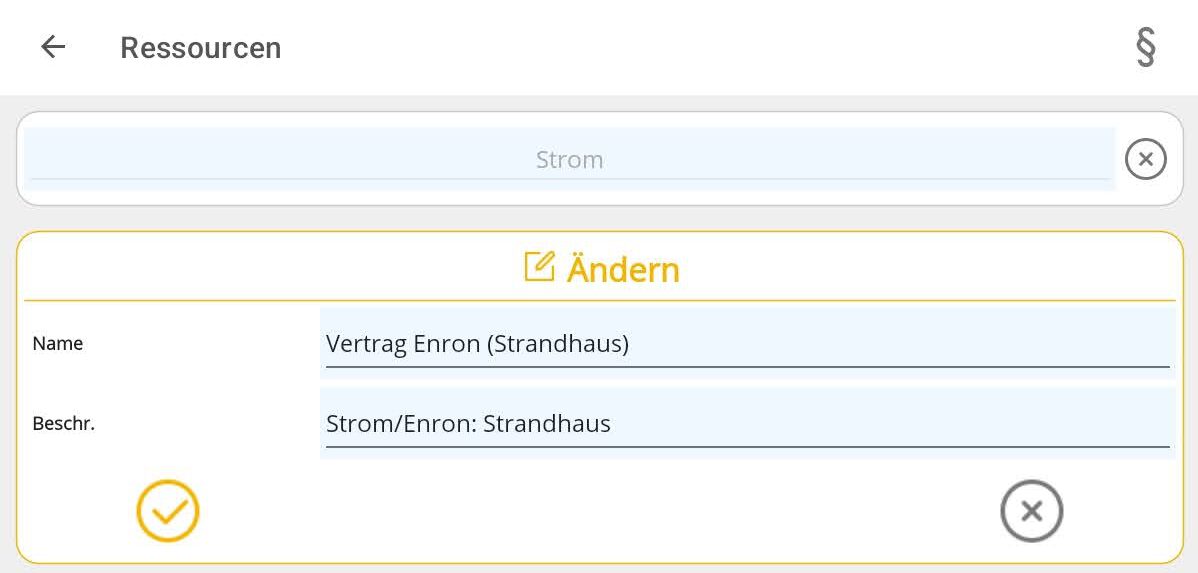Click the Name field label

(x=58, y=343)
